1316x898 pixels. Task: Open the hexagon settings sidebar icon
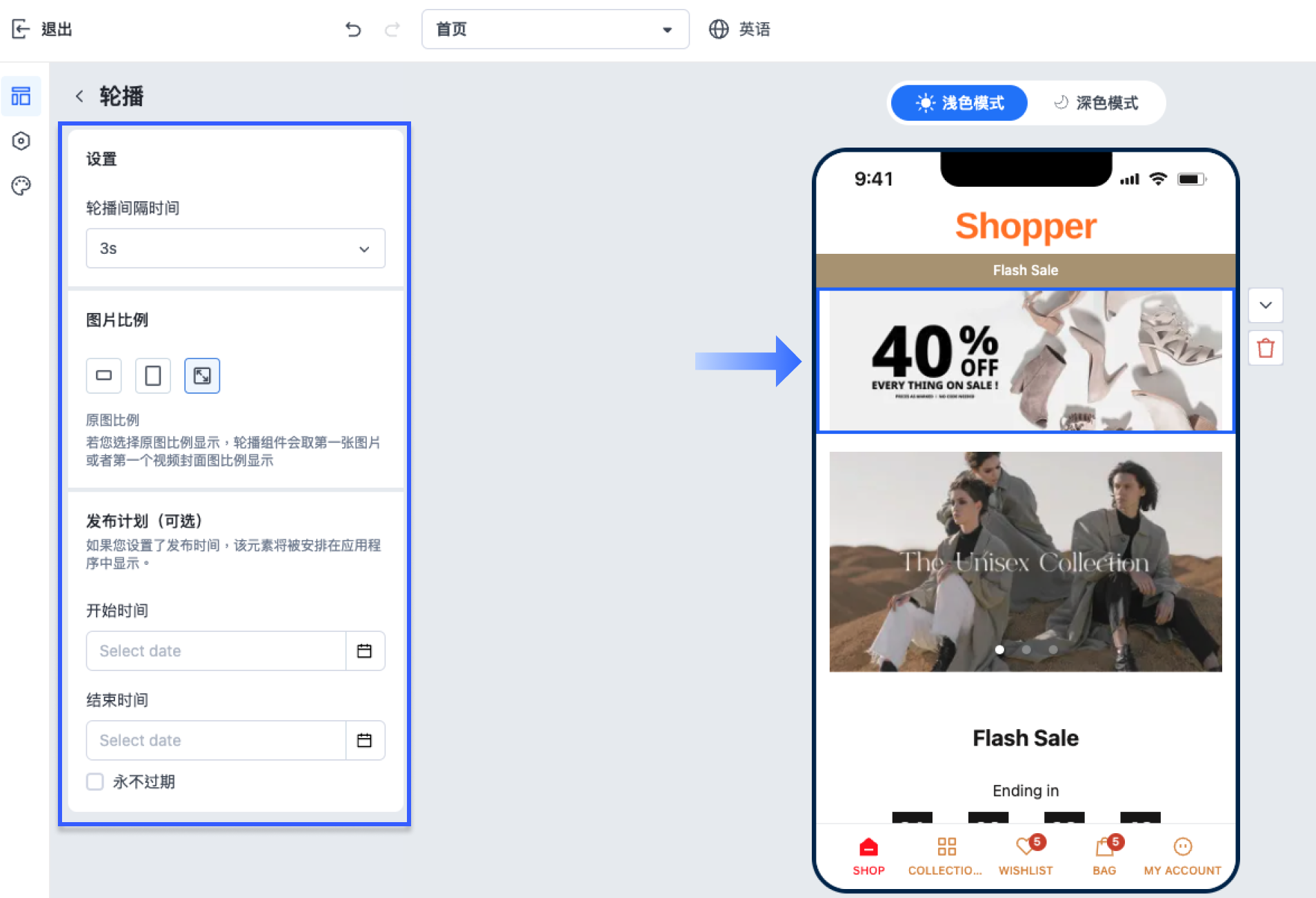pyautogui.click(x=21, y=141)
